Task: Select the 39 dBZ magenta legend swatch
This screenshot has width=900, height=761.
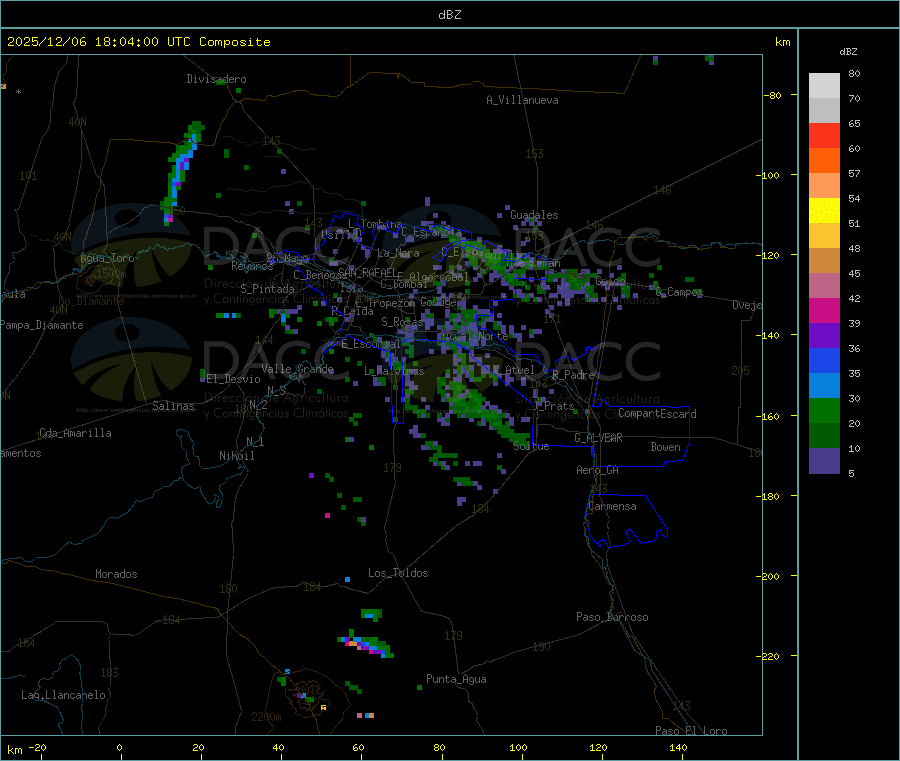Action: click(x=824, y=310)
